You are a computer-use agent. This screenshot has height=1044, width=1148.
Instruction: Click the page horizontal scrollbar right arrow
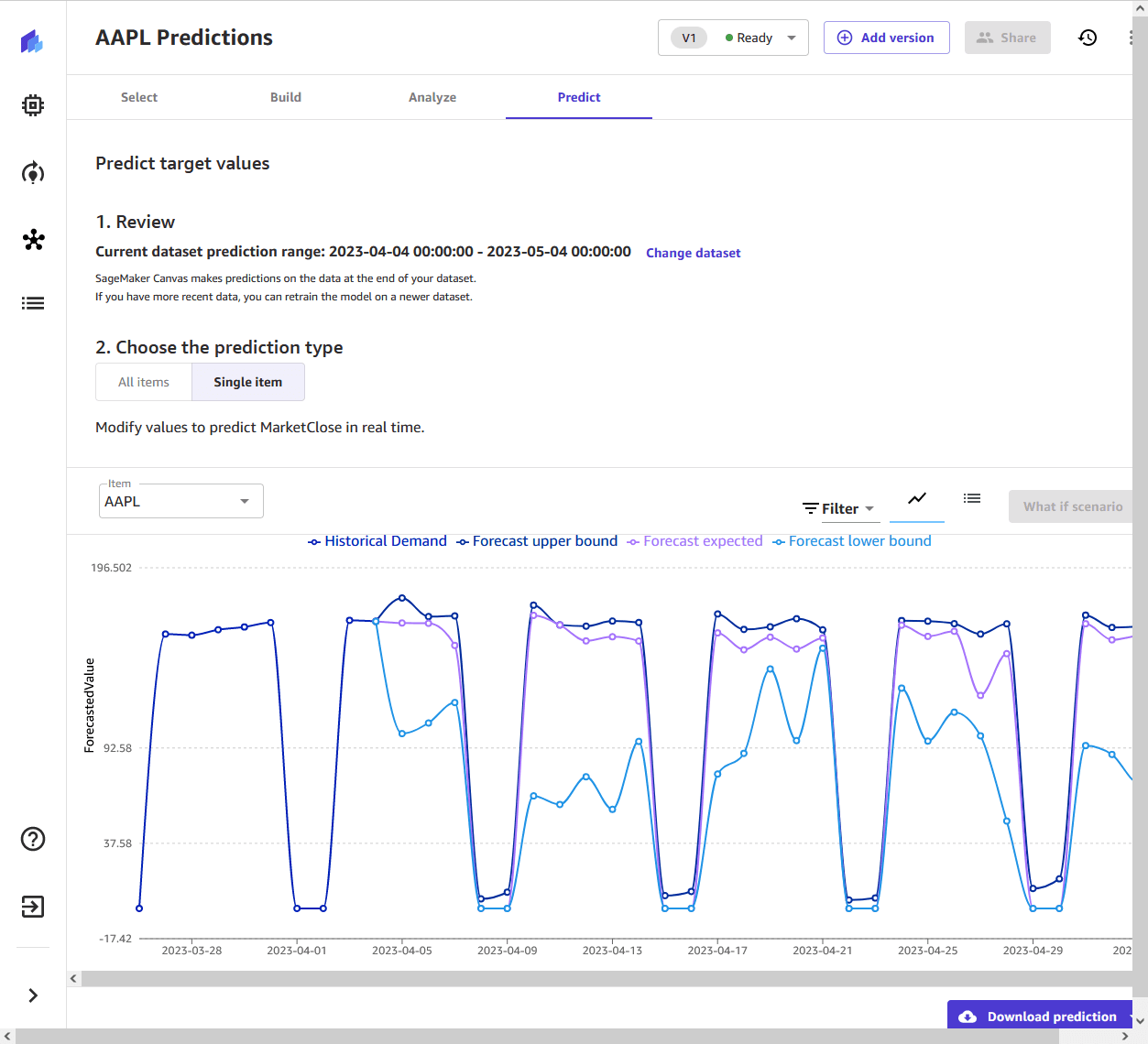pyautogui.click(x=1125, y=1036)
